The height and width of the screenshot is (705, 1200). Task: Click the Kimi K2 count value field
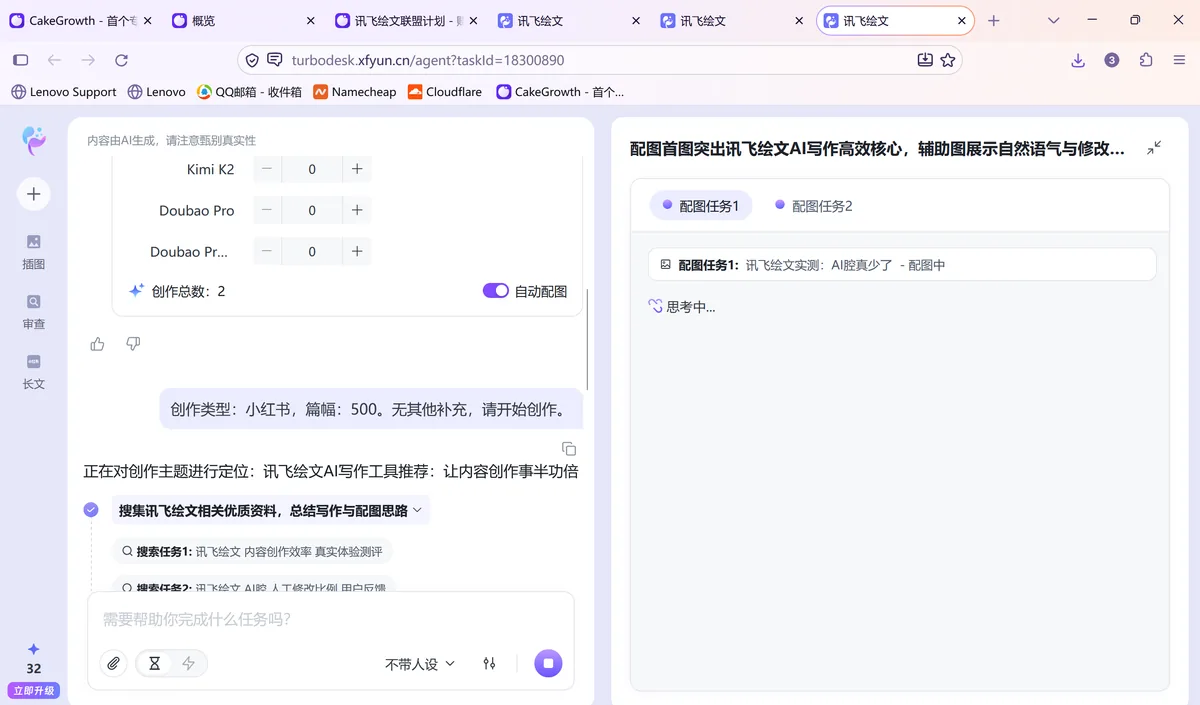312,169
